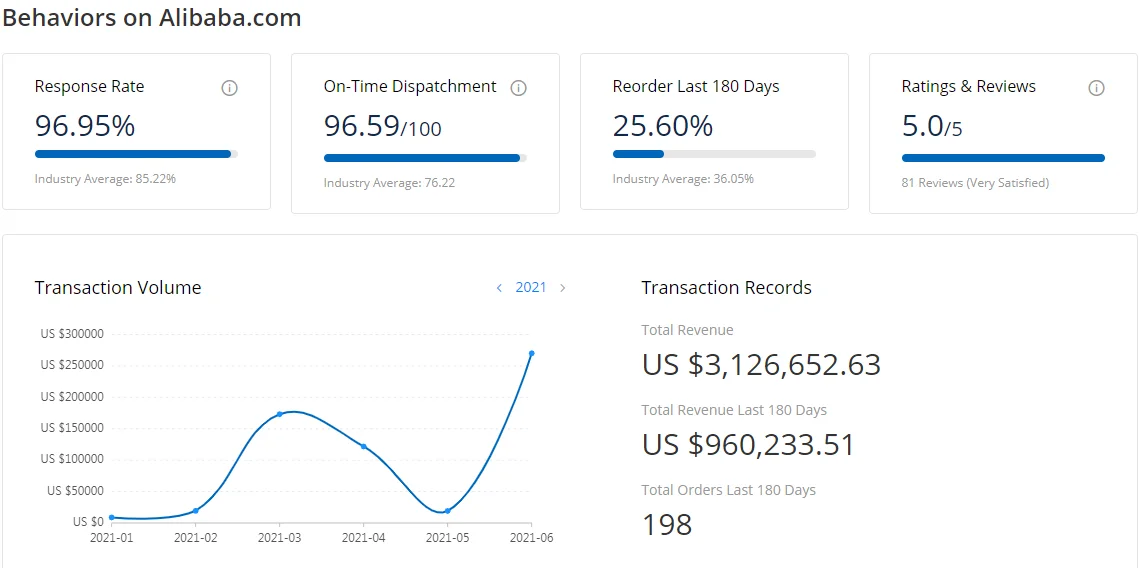Click the 2021-05 data point on chart

447,511
